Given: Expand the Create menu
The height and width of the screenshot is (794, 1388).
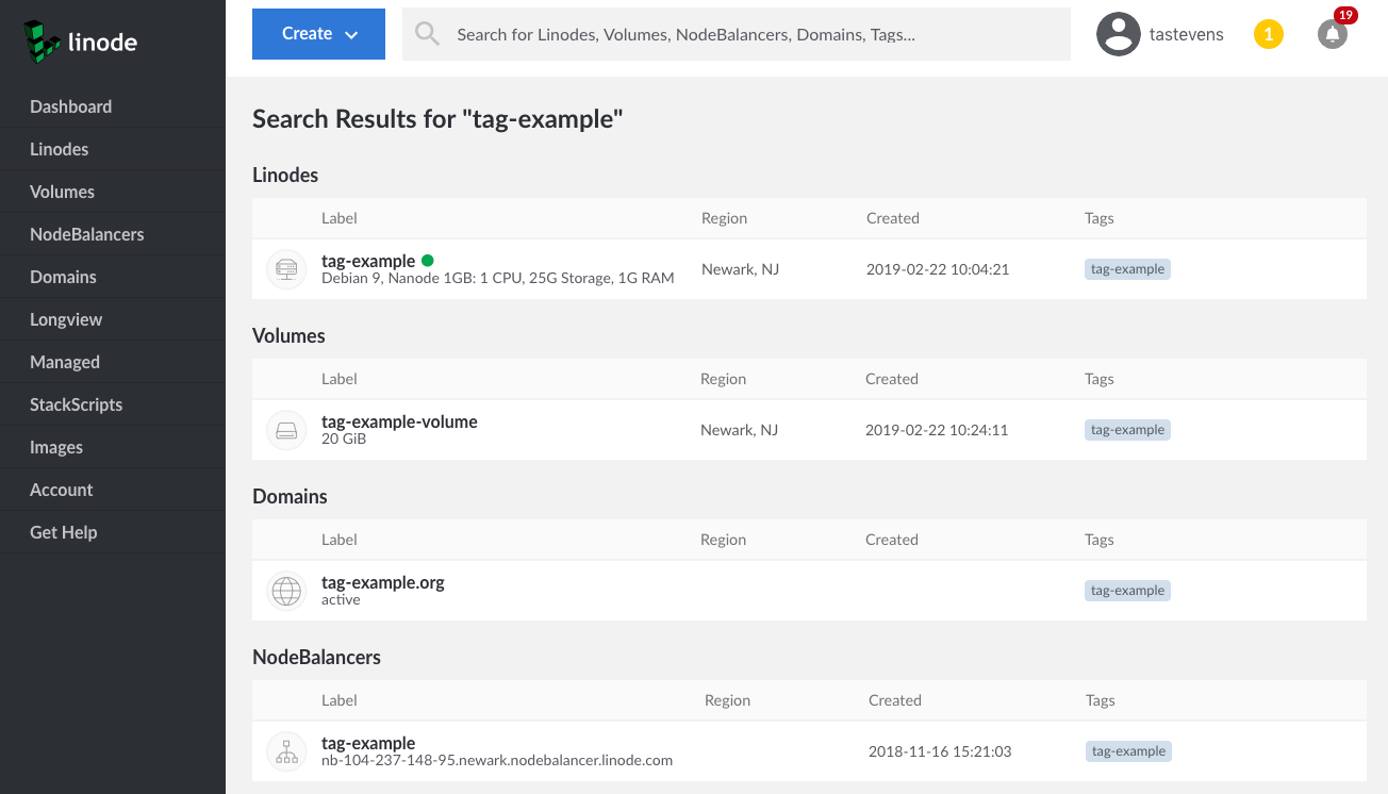Looking at the screenshot, I should [318, 33].
